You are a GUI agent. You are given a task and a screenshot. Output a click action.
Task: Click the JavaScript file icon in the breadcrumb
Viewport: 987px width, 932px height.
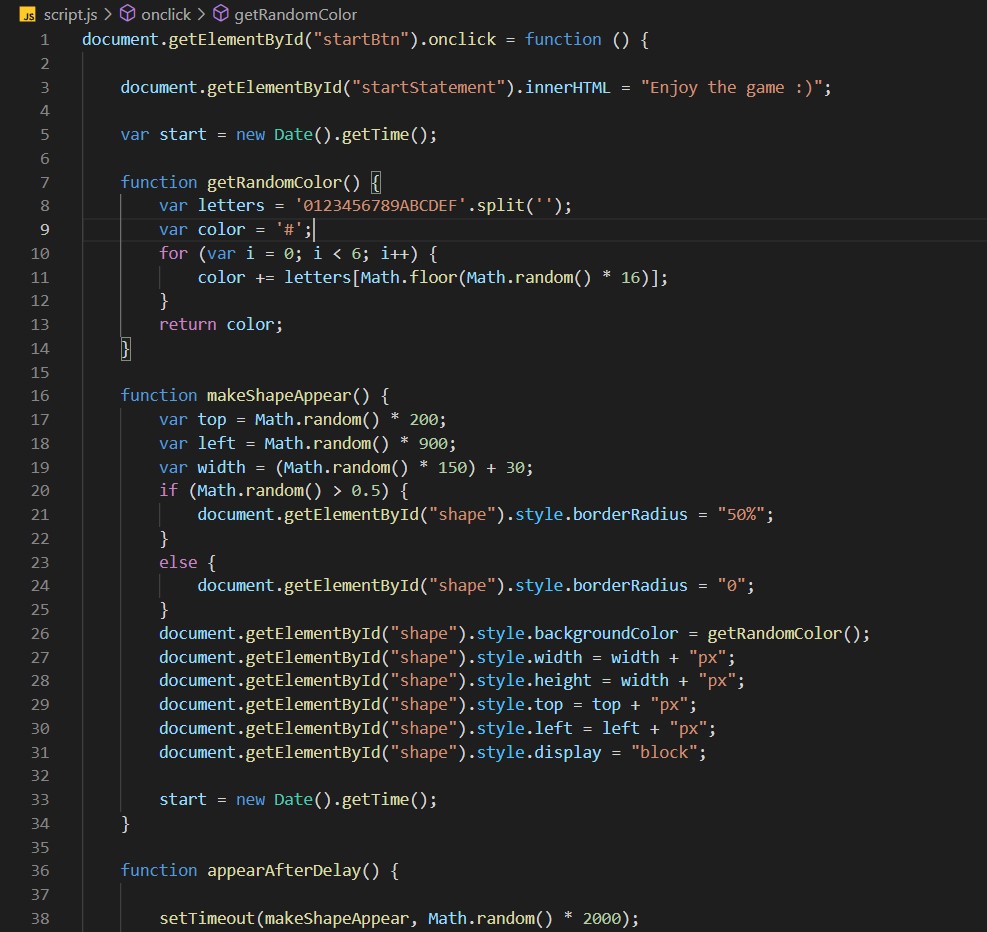[27, 14]
